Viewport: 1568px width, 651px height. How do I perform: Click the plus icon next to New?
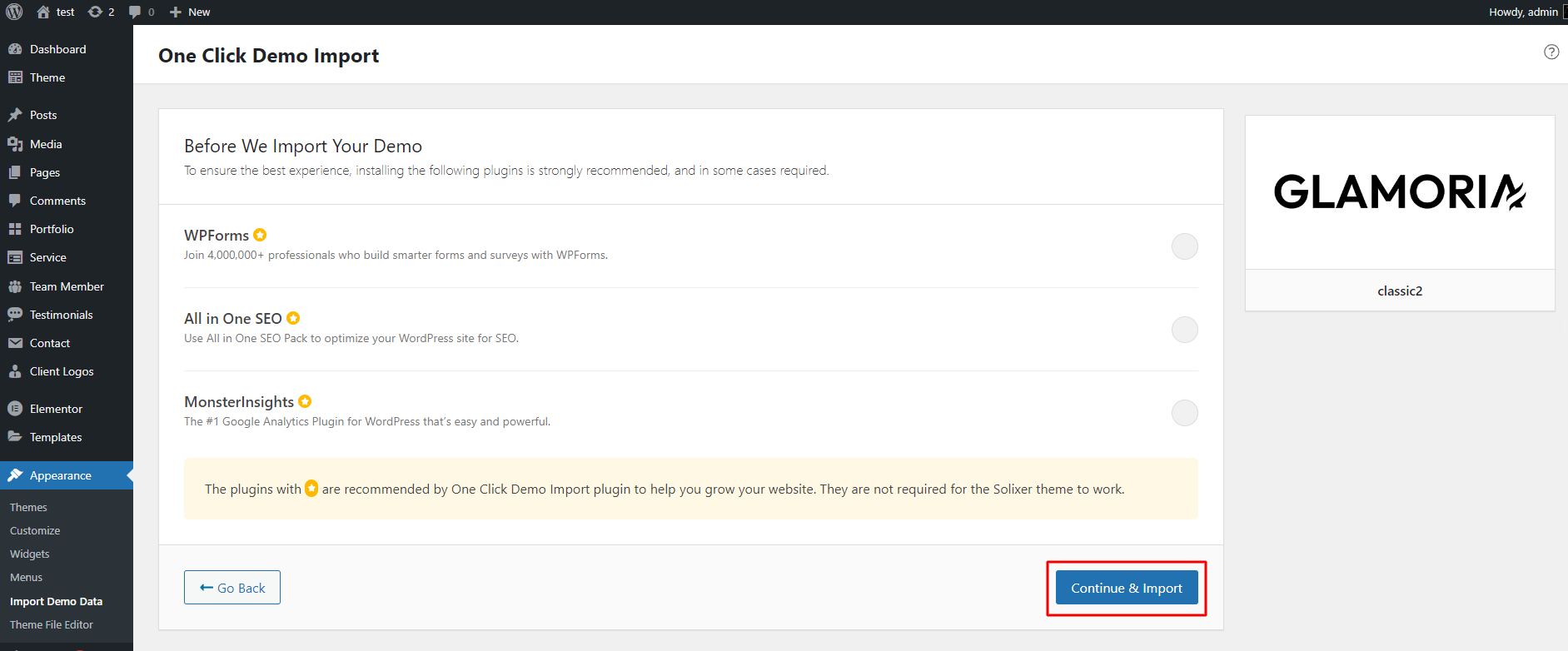176,12
